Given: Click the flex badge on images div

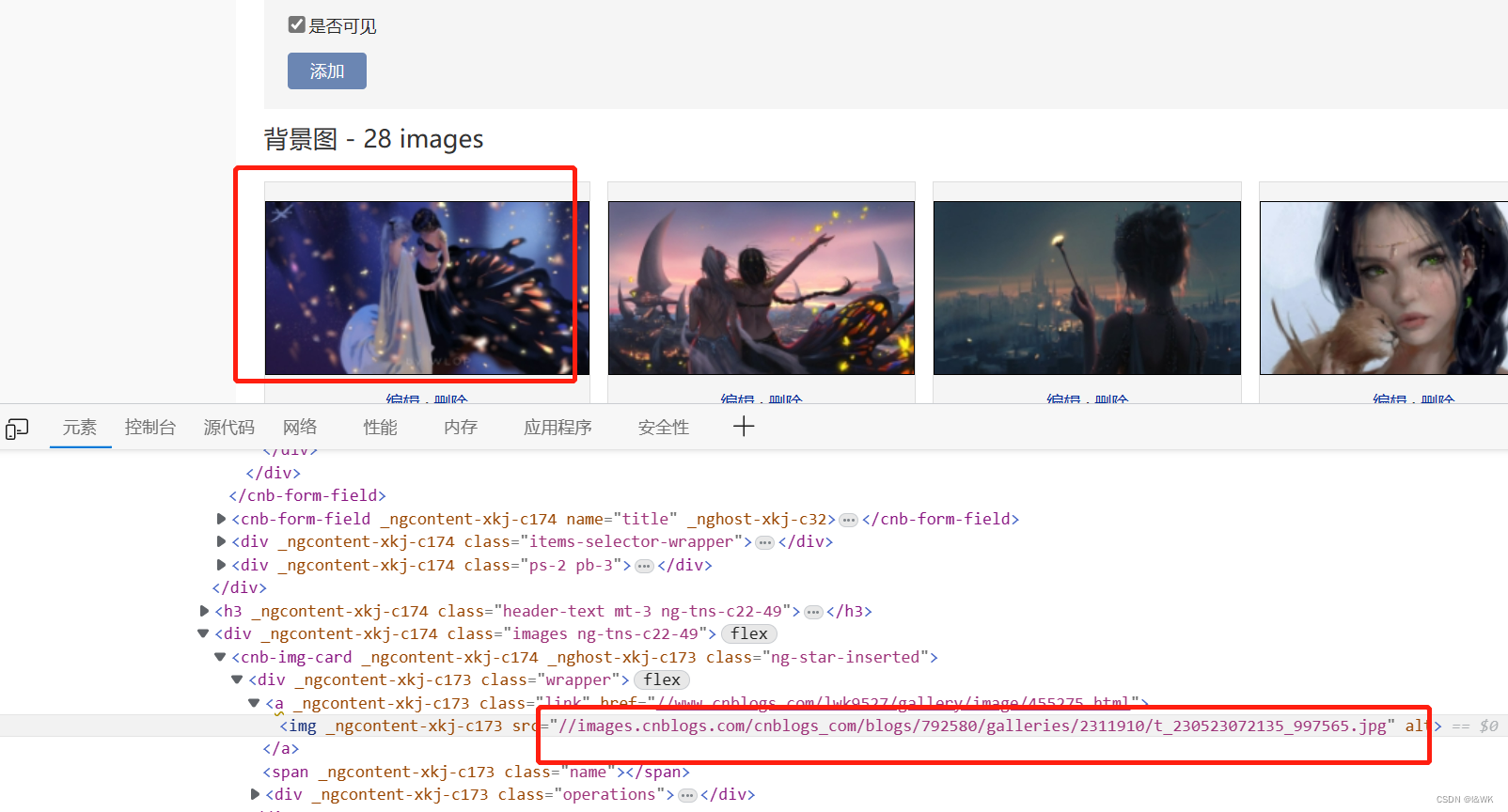Looking at the screenshot, I should (749, 634).
